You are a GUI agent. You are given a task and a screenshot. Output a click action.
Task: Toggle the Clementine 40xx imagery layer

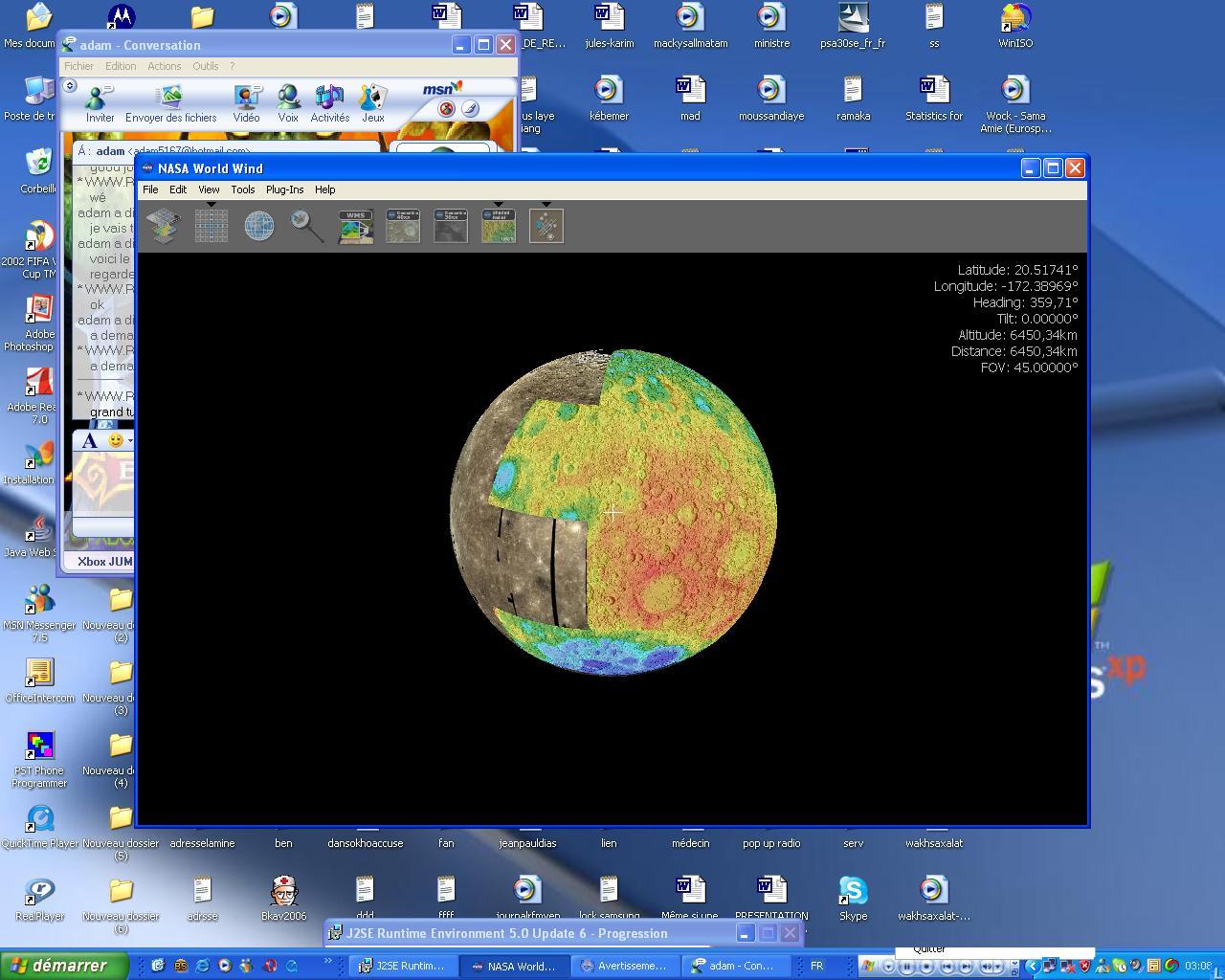pyautogui.click(x=403, y=227)
